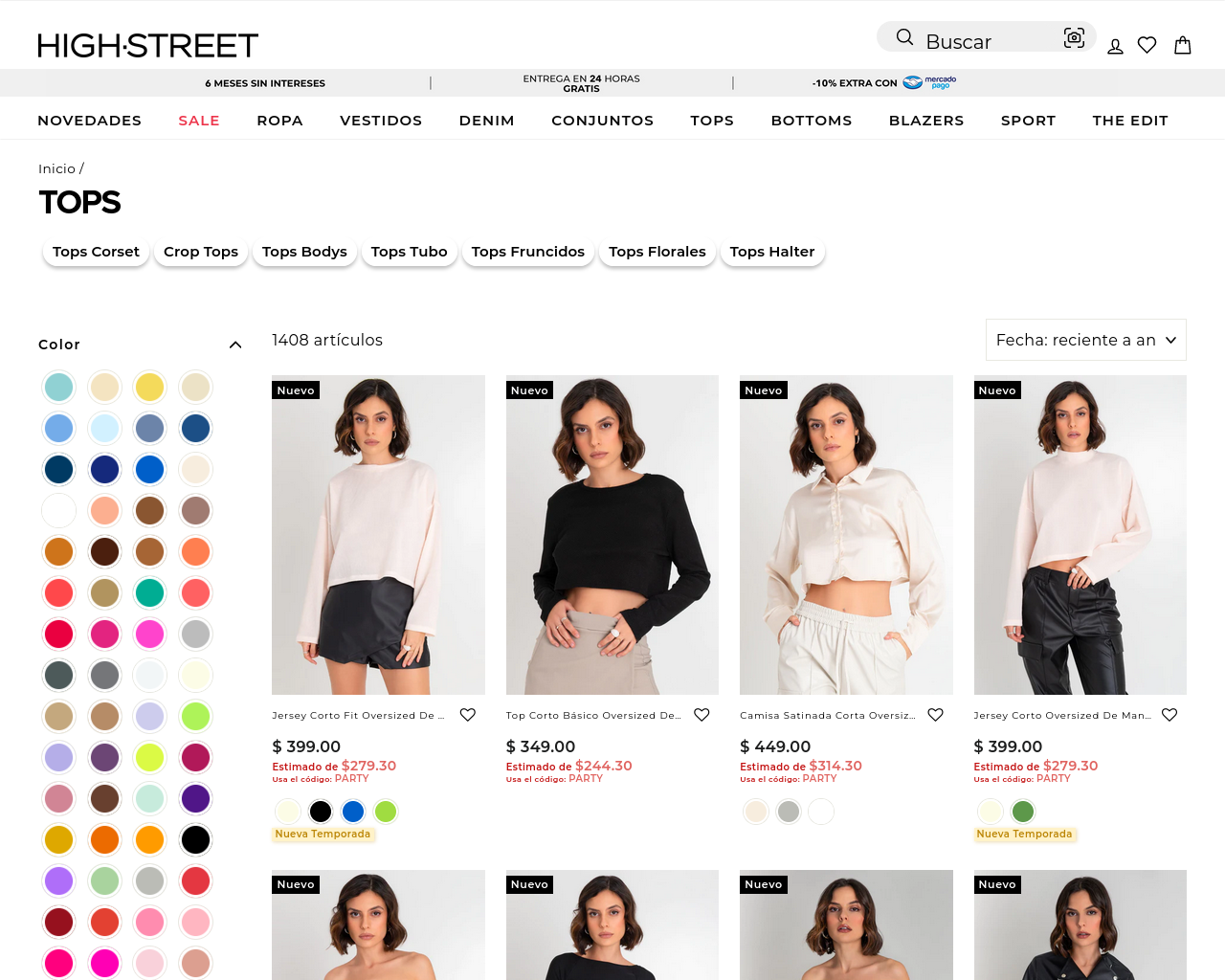Click the $ 349.00 price
This screenshot has height=980, width=1225.
[x=541, y=746]
